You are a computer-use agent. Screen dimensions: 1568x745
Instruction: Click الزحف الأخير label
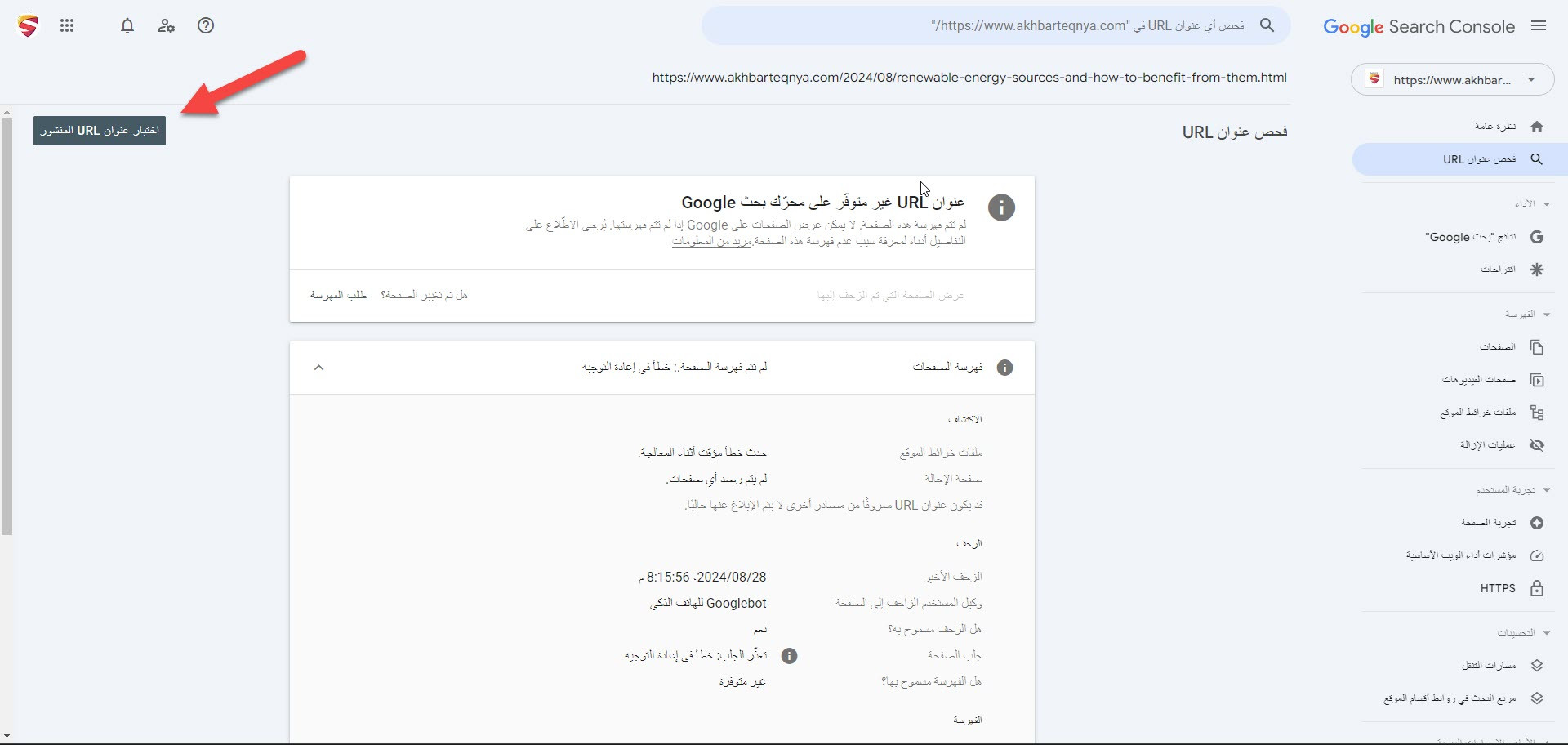click(x=953, y=578)
